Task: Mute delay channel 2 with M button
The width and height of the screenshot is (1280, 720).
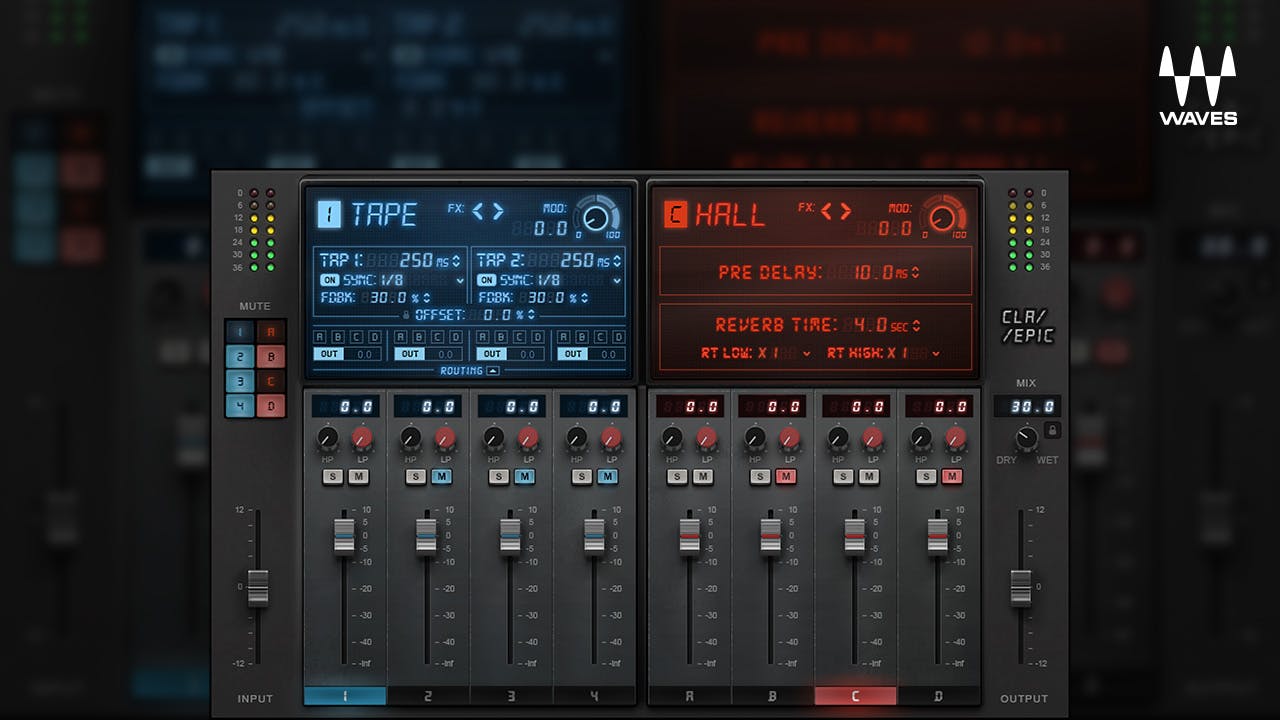Action: pyautogui.click(x=441, y=477)
